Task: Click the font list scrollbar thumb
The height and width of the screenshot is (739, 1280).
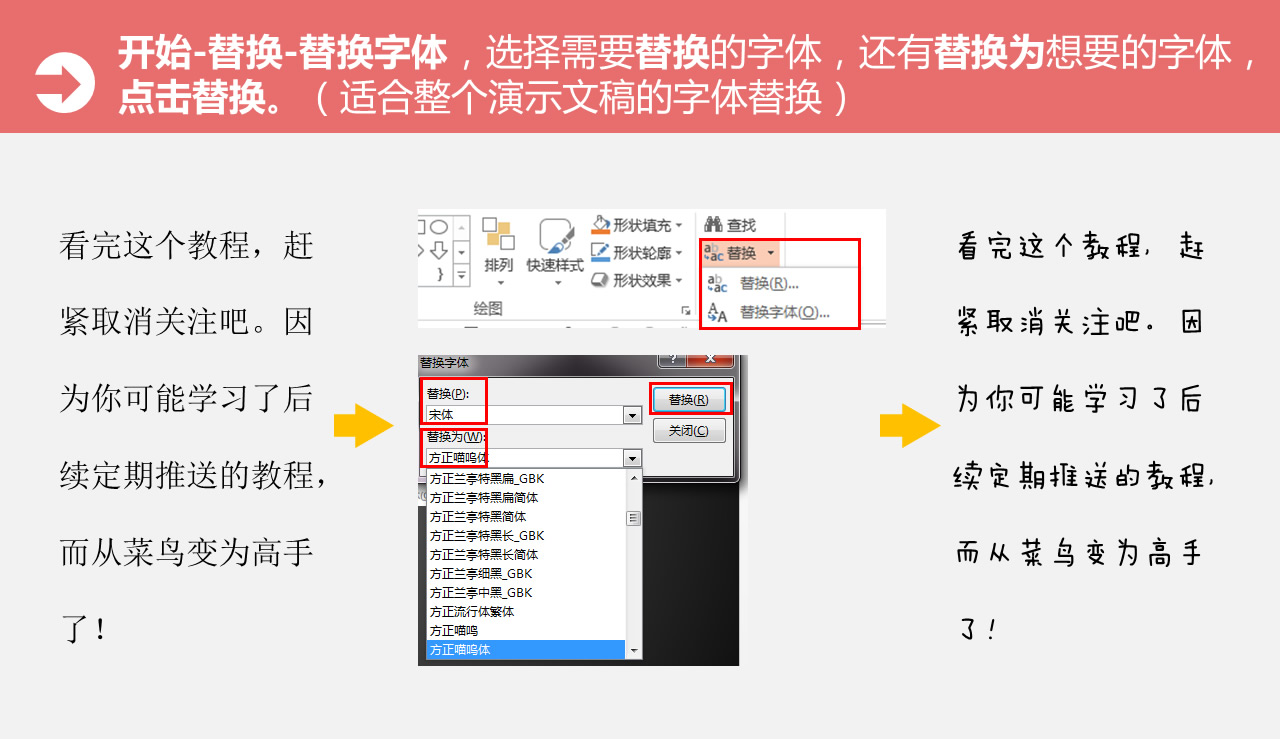Action: point(633,518)
